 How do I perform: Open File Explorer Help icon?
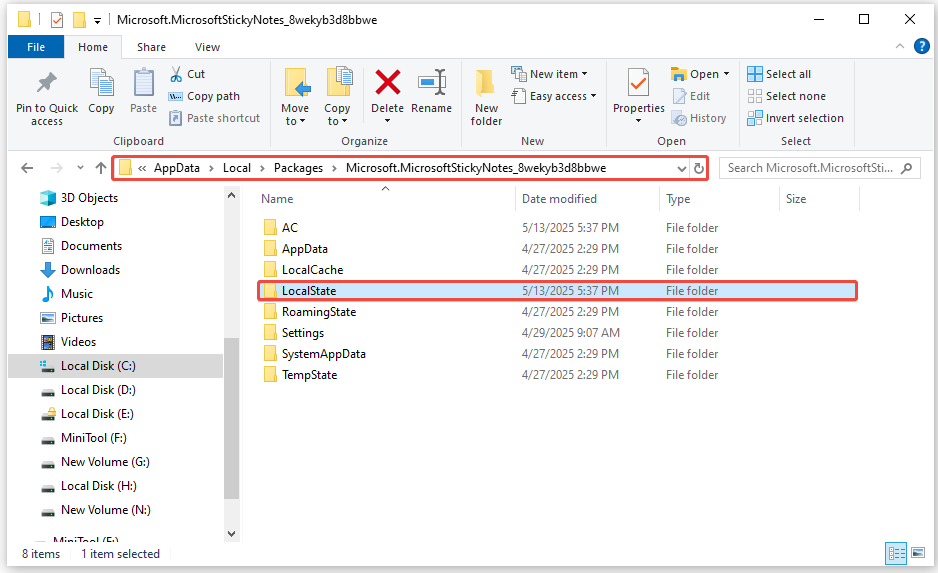922,46
